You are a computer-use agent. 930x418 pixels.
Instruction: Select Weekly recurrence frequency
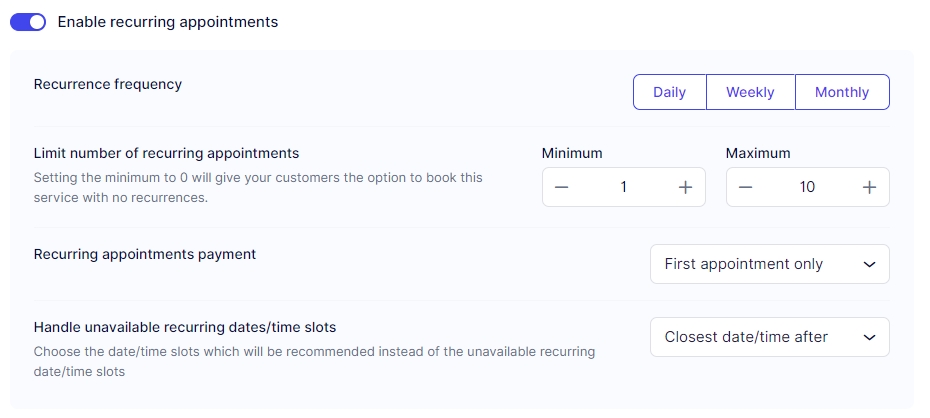(x=750, y=92)
